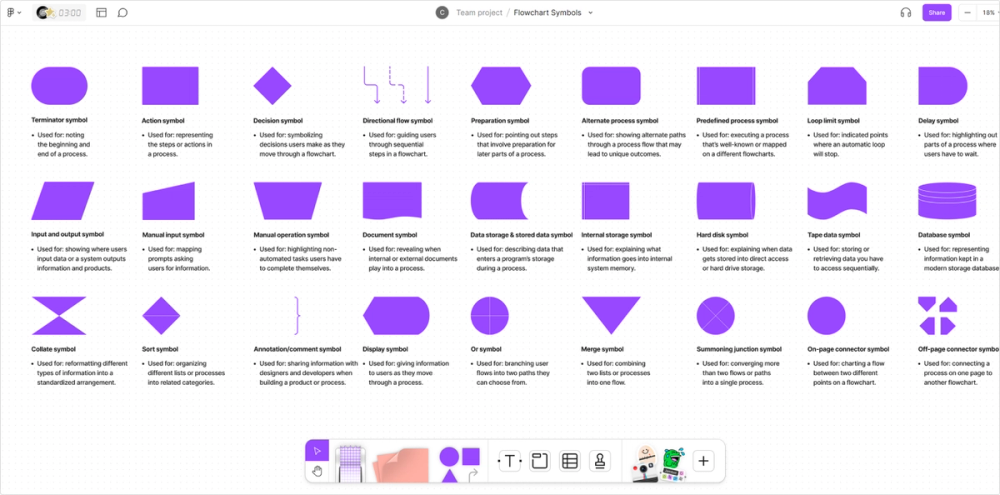Select the Internal storage square shape
Screen dimensions: 1000x495
coord(605,200)
